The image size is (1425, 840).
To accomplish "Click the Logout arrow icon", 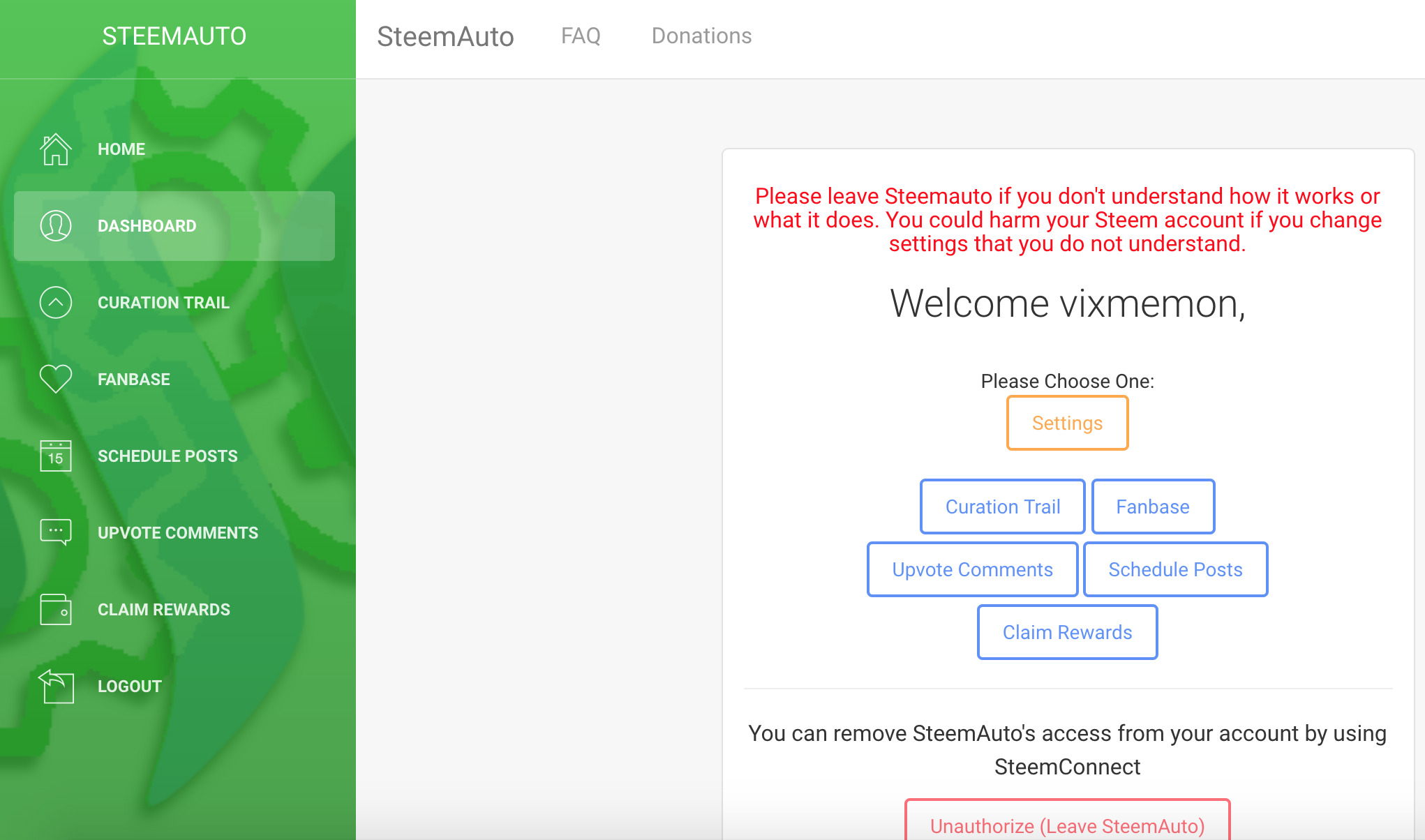I will (x=56, y=687).
